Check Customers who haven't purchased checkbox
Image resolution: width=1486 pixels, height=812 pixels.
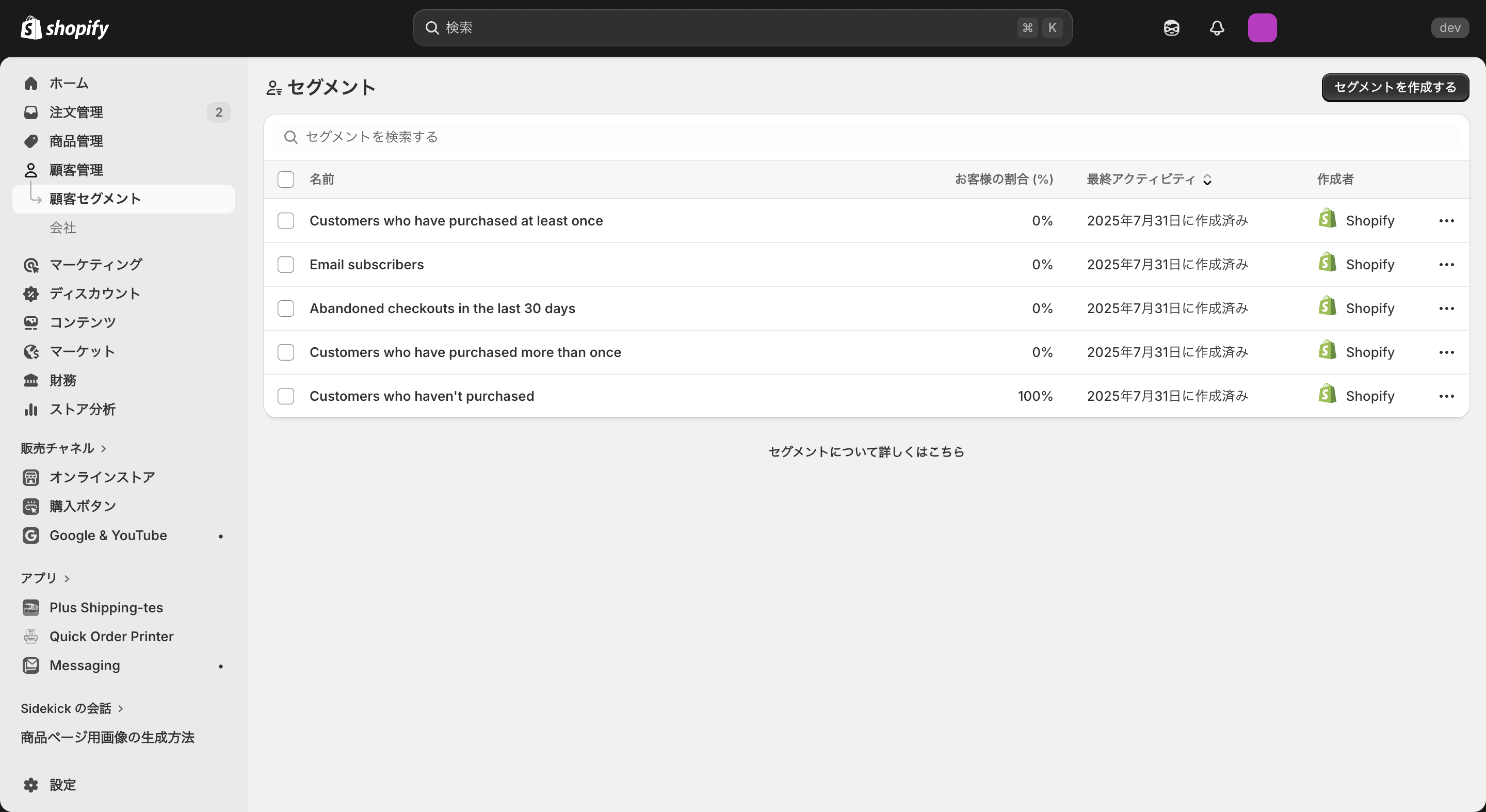[x=285, y=396]
